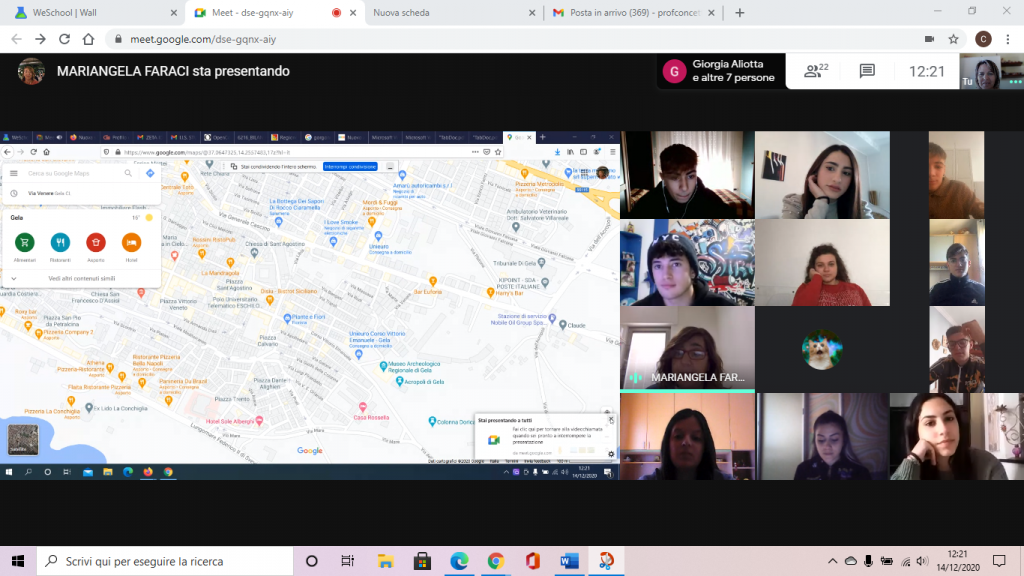1024x576 pixels.
Task: Switch to the Posta in arrivo Gmail tab
Action: click(633, 12)
